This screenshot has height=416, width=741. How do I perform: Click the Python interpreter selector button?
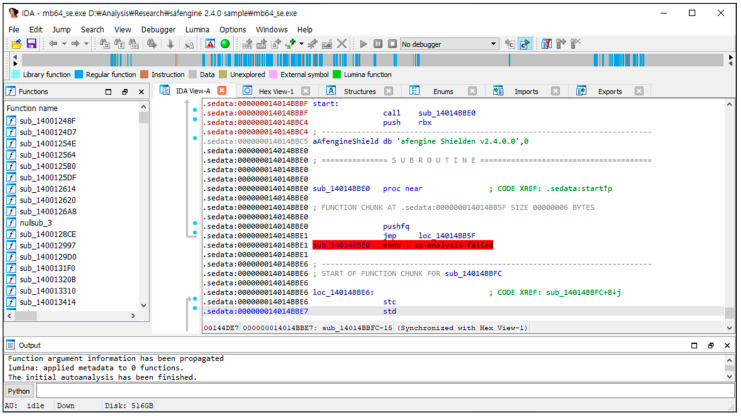(x=19, y=391)
